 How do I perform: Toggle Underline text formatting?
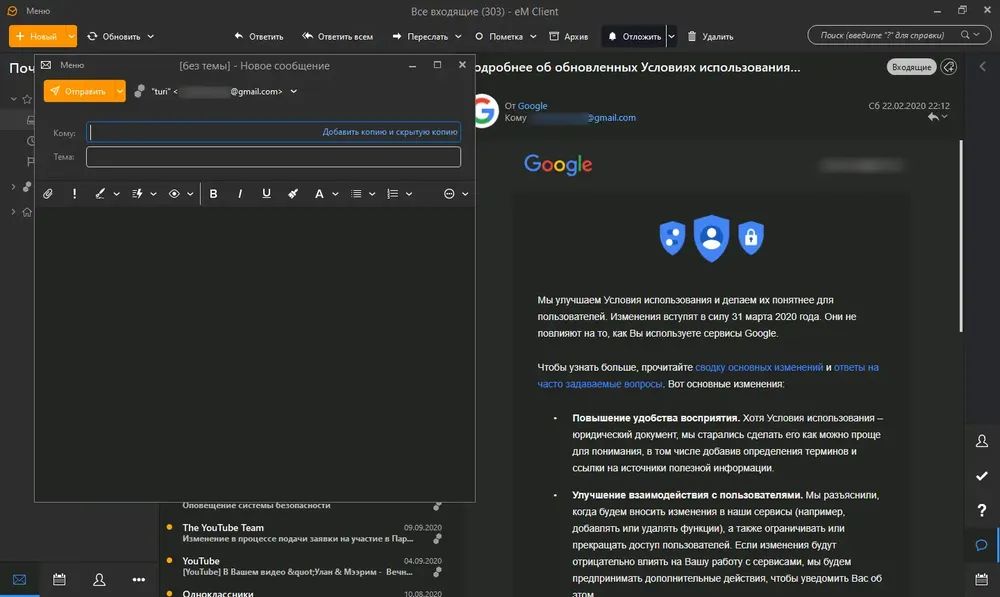click(267, 194)
